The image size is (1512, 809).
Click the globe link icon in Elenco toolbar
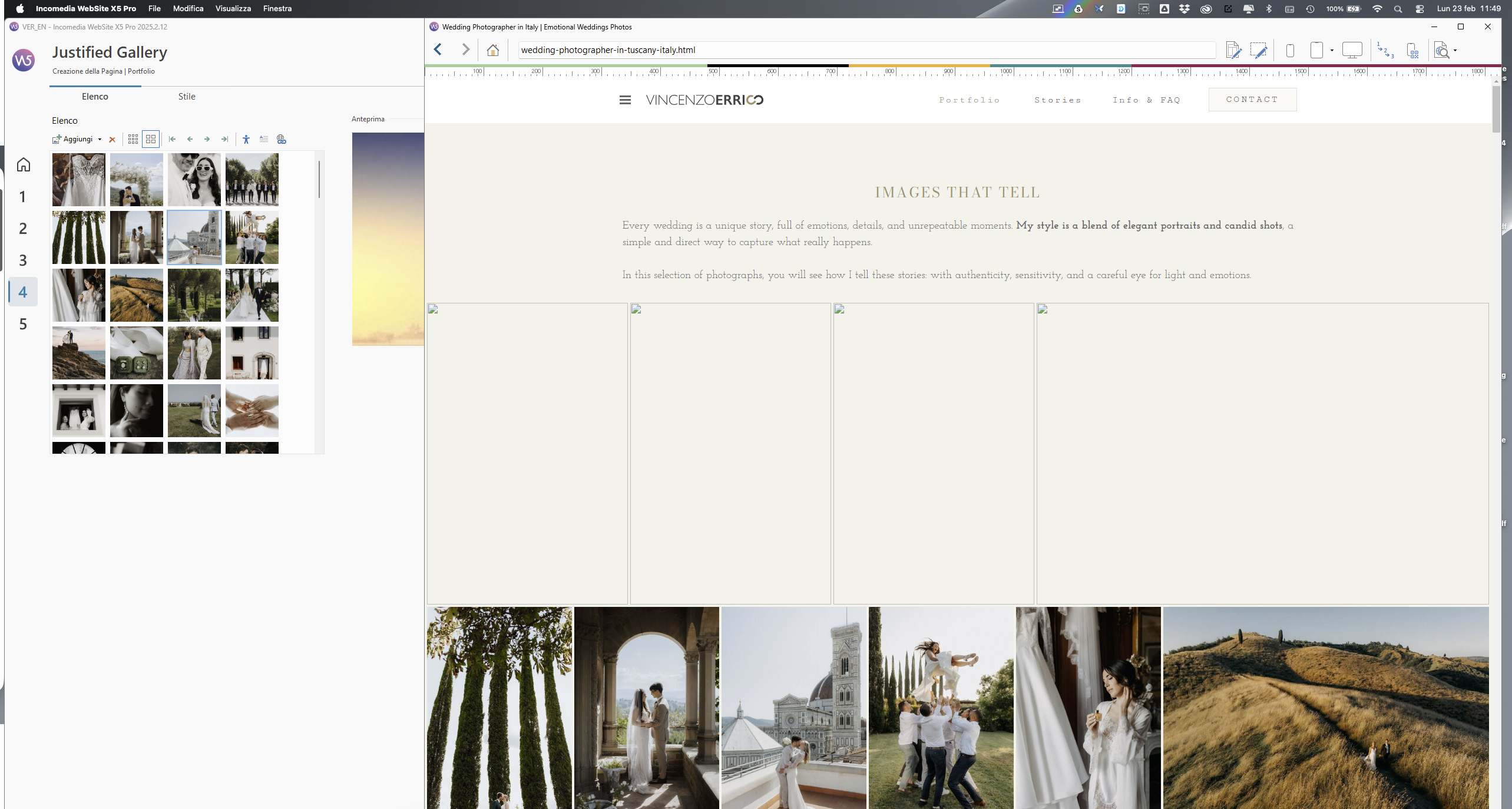click(282, 139)
